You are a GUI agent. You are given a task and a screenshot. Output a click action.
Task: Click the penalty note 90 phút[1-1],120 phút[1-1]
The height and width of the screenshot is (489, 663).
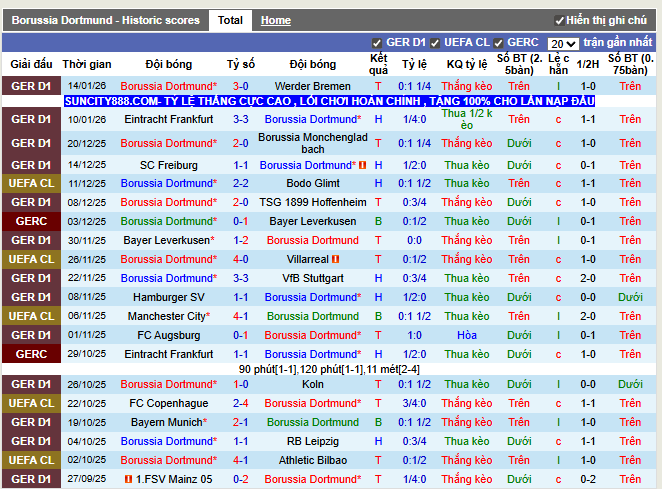pos(329,370)
